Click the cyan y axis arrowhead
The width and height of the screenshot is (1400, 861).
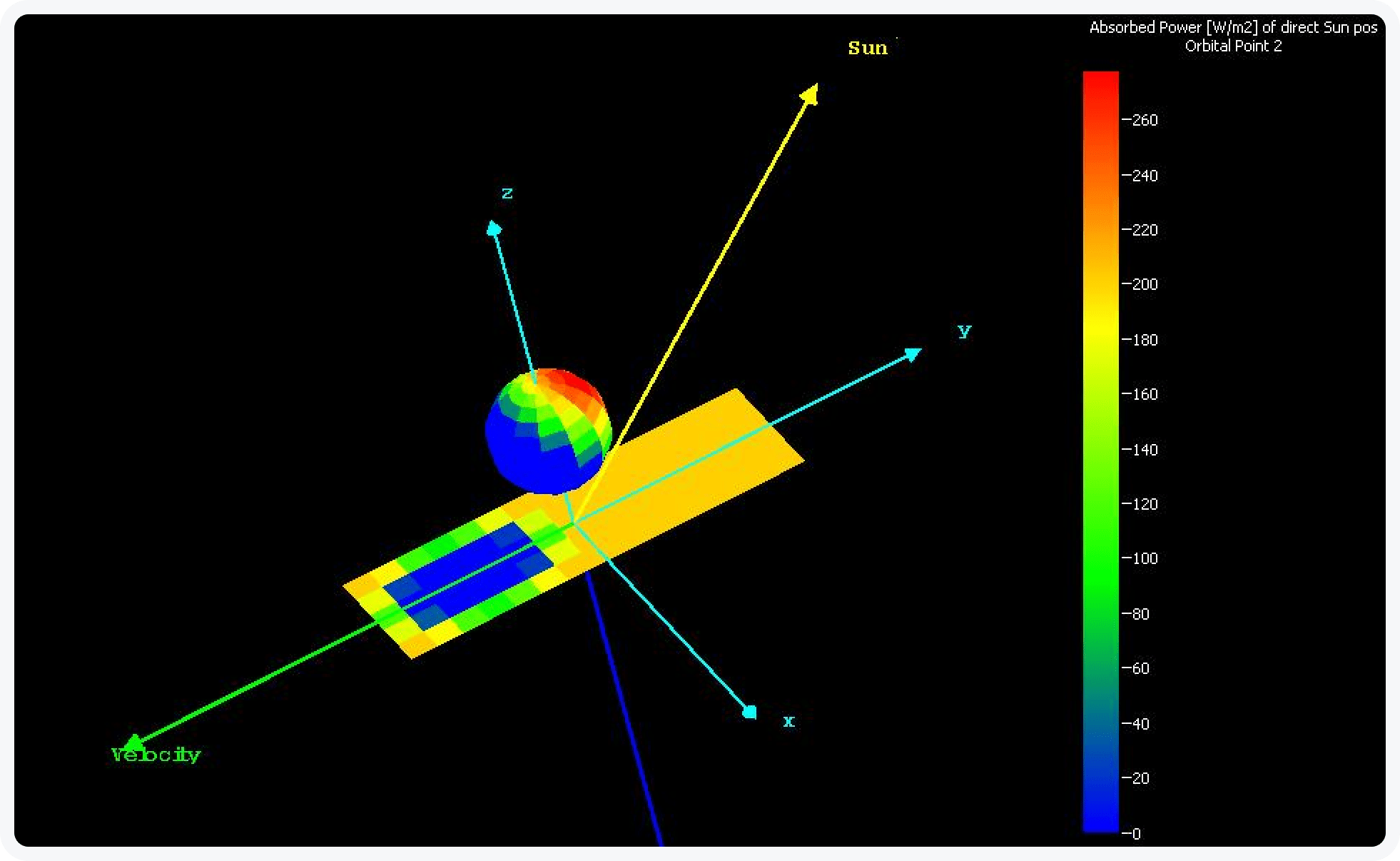coord(913,354)
